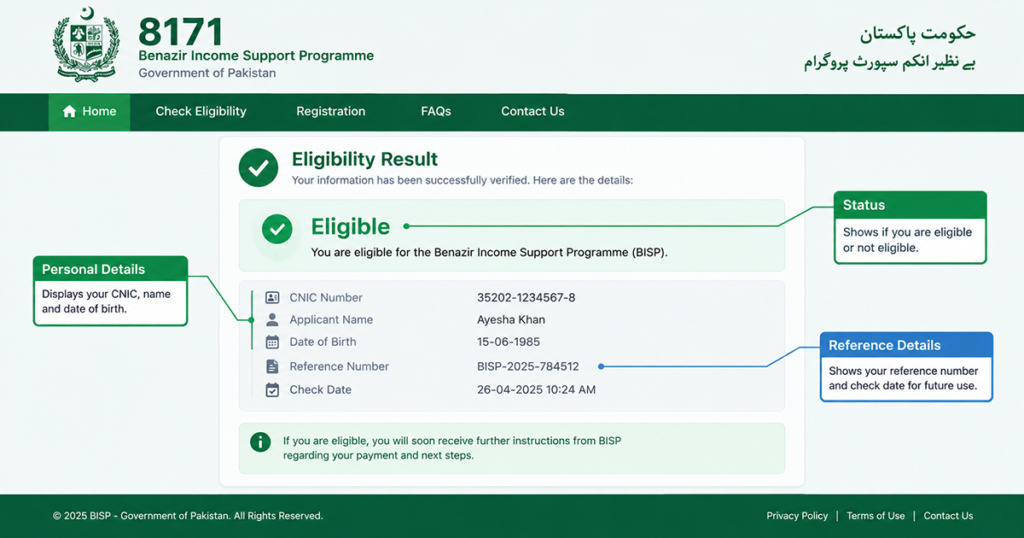Click the Reference Number label

pyautogui.click(x=339, y=367)
